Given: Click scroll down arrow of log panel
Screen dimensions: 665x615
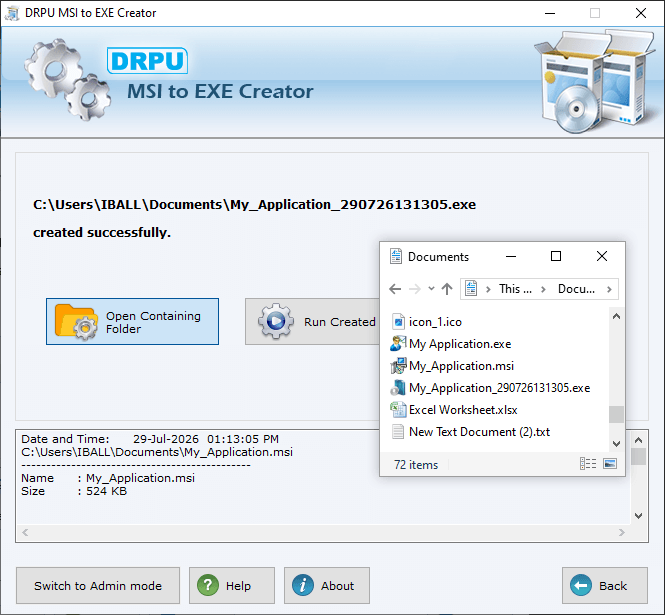Looking at the screenshot, I should point(639,516).
